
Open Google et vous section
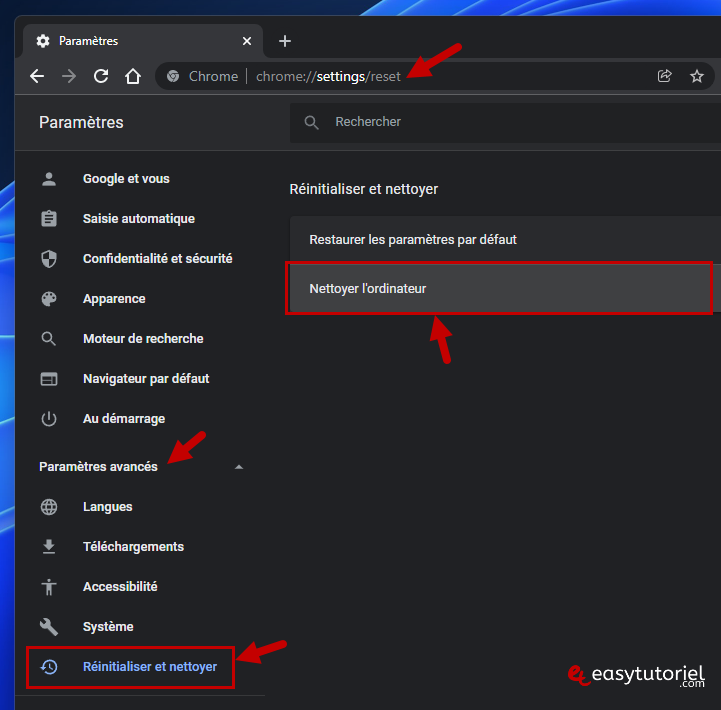pyautogui.click(x=126, y=179)
